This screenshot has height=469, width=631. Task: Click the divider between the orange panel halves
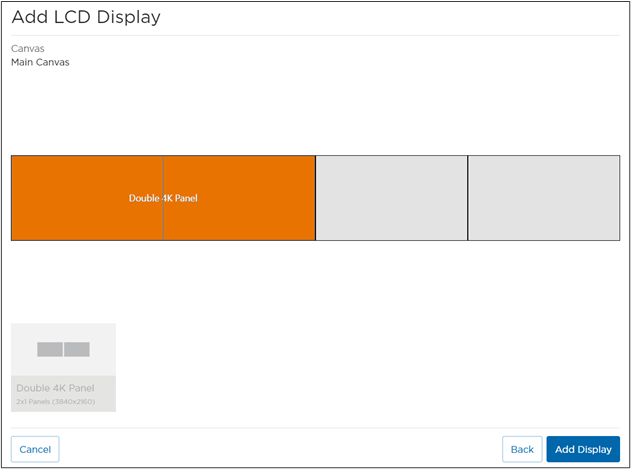tap(163, 225)
